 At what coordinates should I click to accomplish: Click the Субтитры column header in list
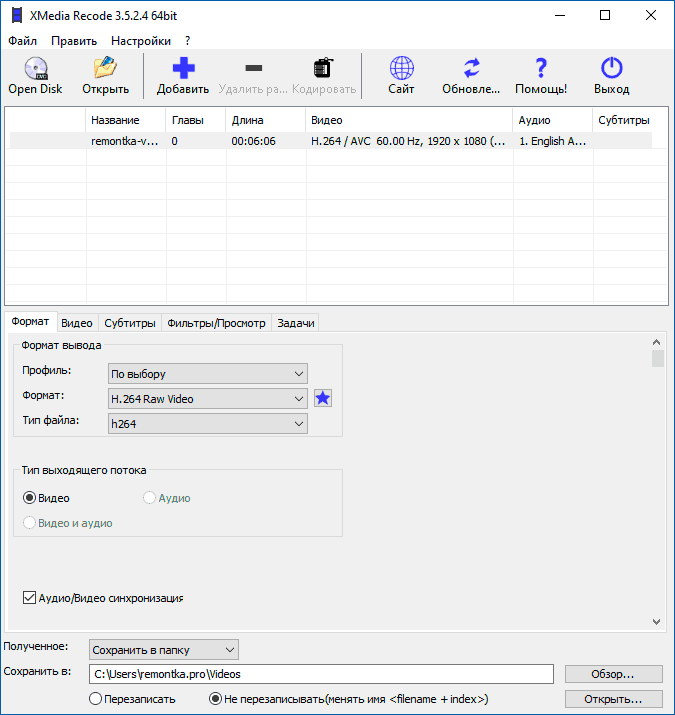tap(624, 120)
